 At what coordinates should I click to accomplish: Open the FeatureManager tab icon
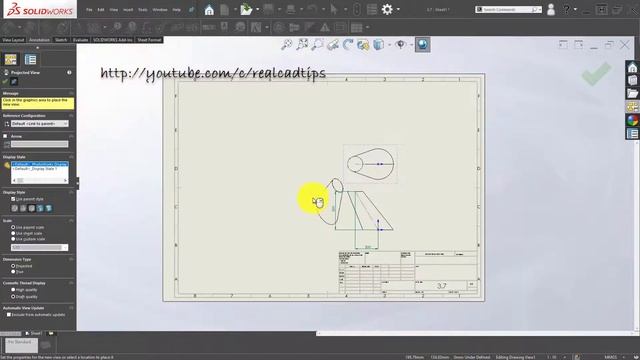(11, 60)
